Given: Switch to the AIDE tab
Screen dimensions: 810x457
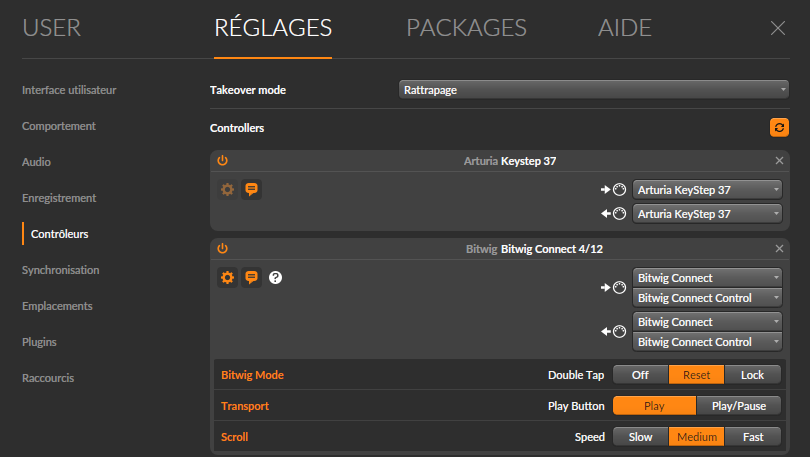Looking at the screenshot, I should pyautogui.click(x=624, y=28).
